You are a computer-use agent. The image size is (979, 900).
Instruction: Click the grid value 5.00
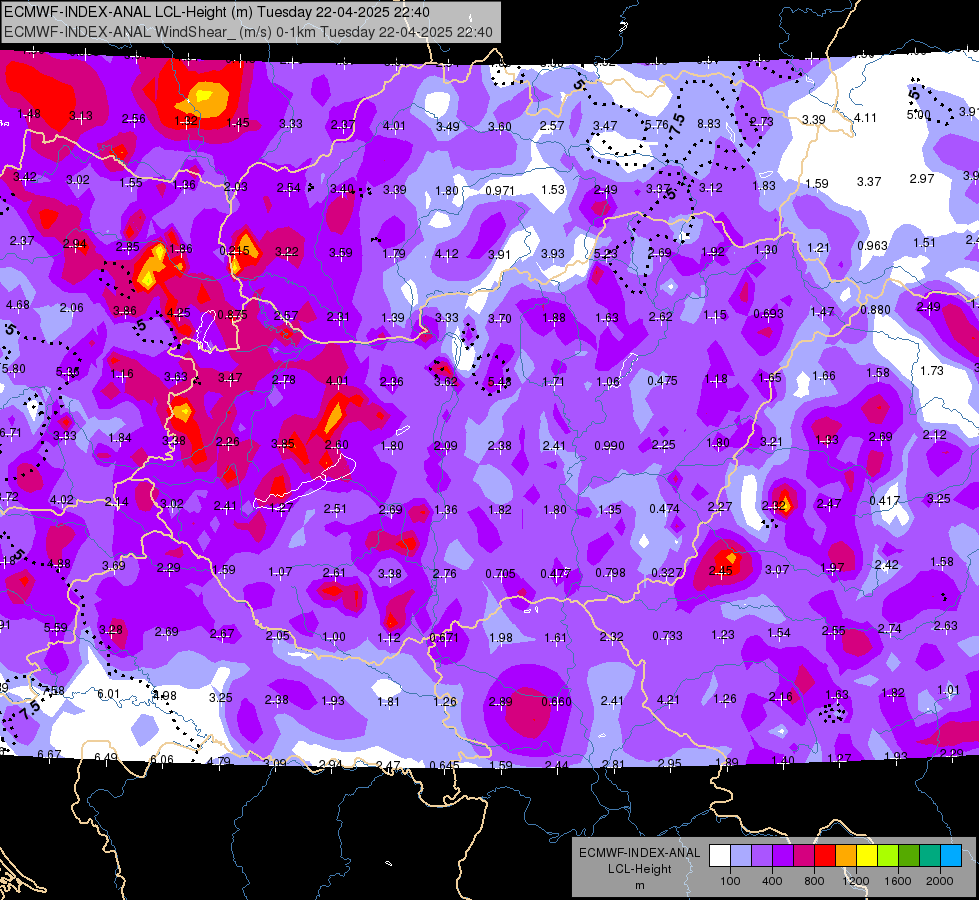918,115
